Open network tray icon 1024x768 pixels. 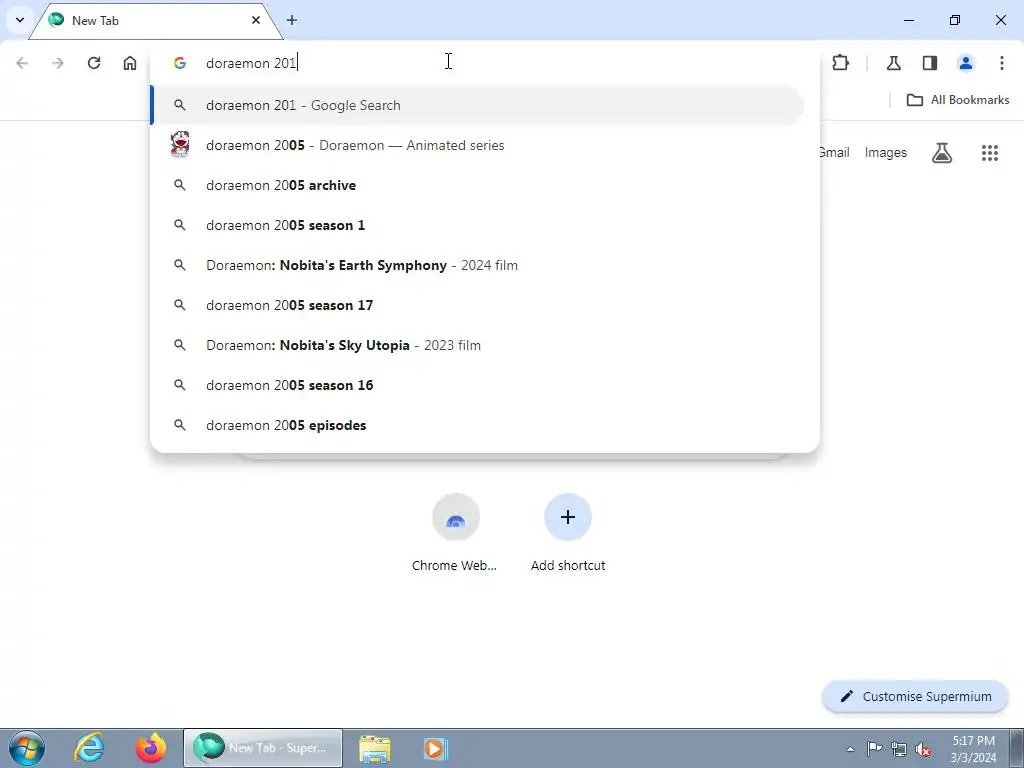(x=899, y=749)
